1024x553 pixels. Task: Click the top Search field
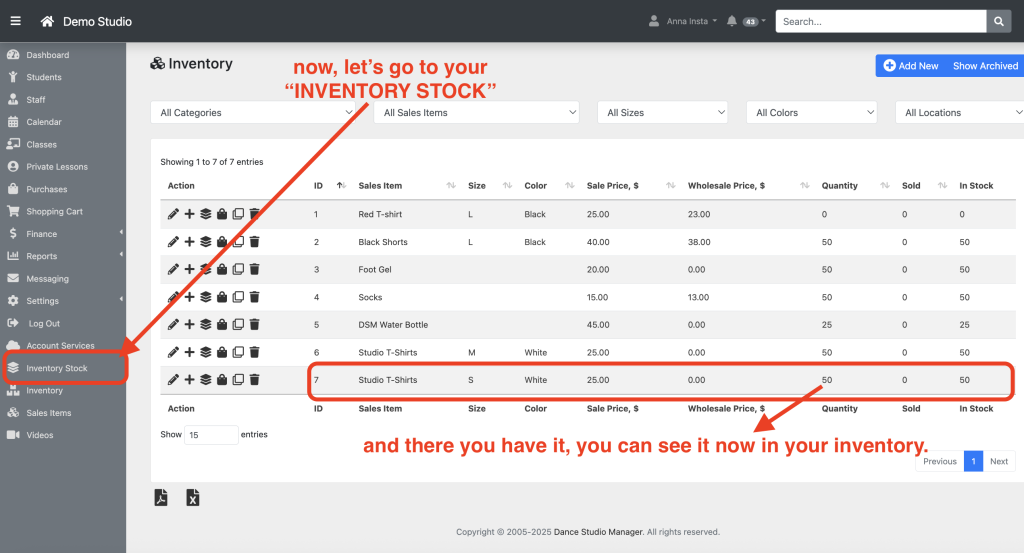tap(880, 22)
